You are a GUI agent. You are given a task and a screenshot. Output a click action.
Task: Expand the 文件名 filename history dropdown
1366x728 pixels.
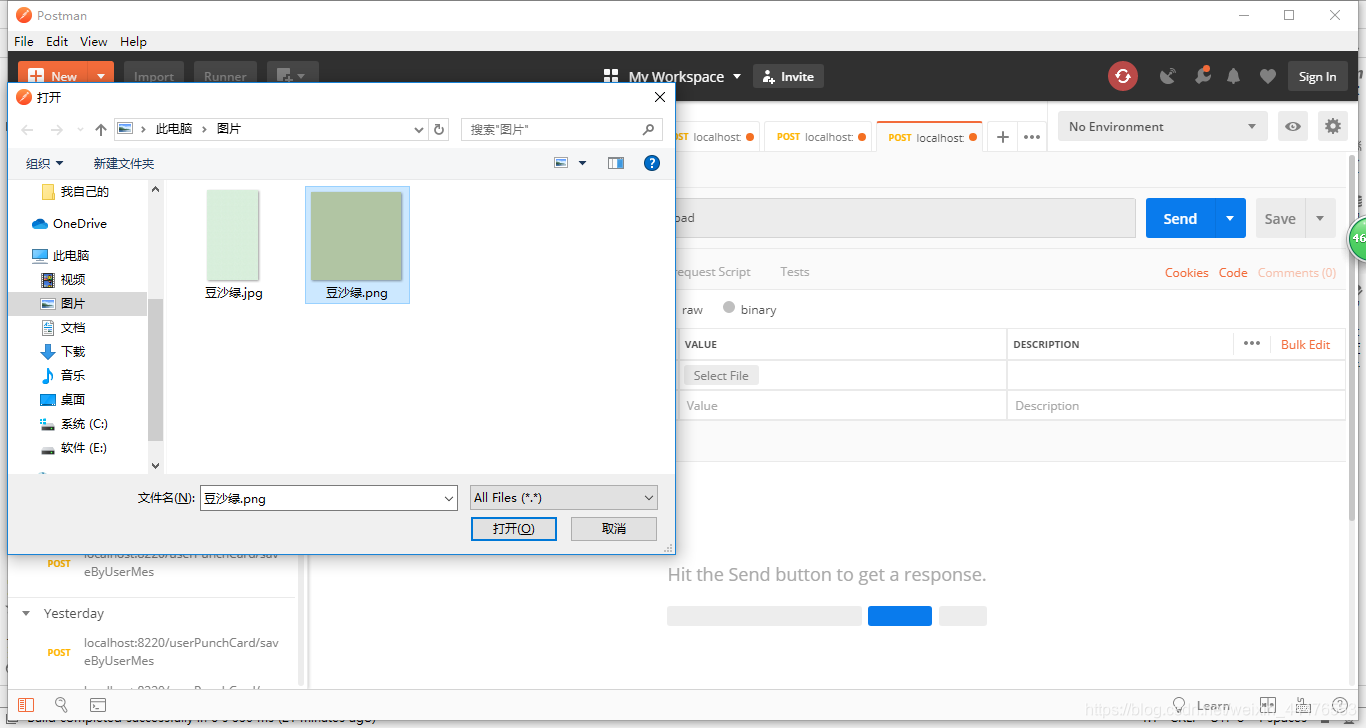(x=448, y=497)
